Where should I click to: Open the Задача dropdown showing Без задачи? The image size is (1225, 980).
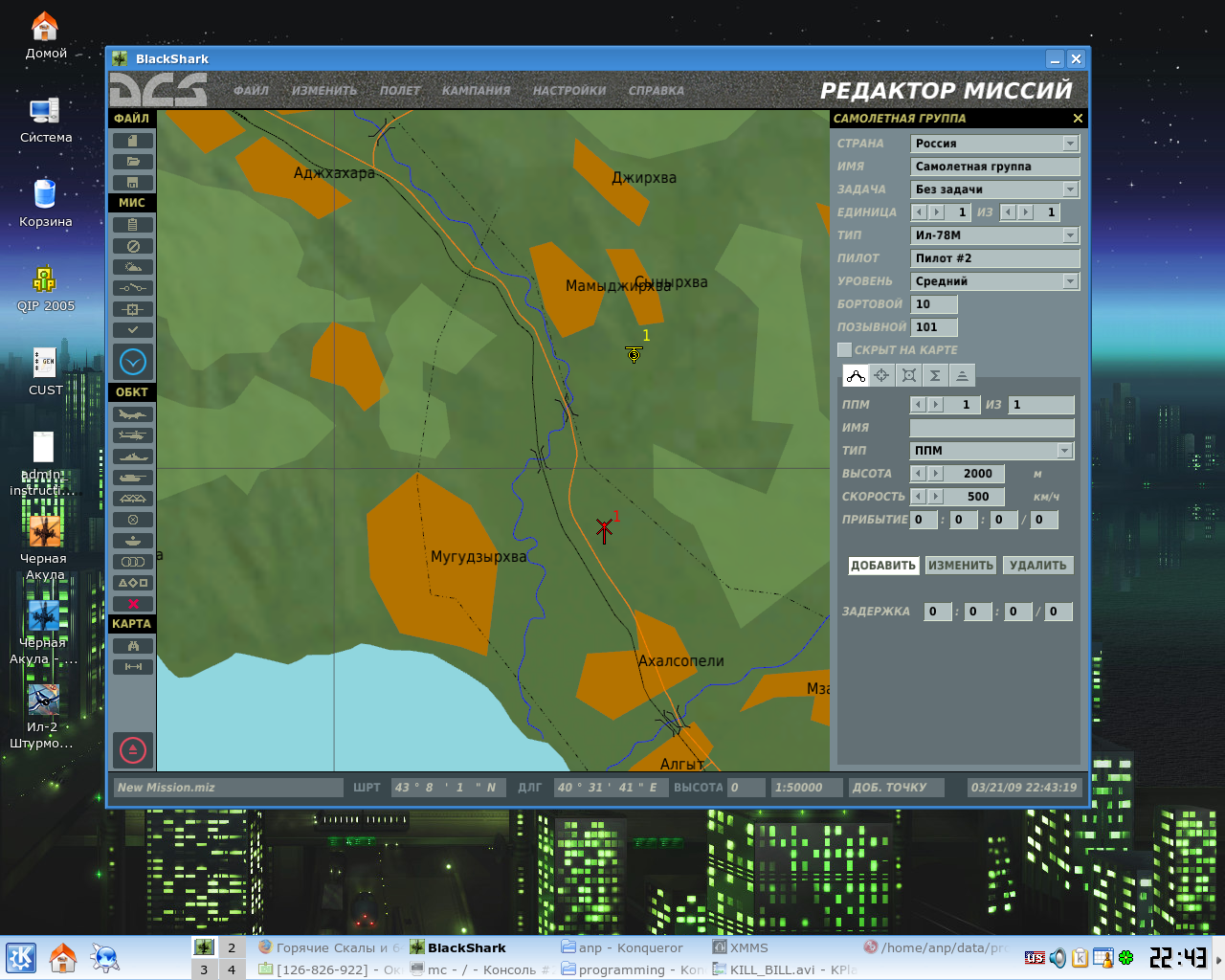[x=995, y=189]
